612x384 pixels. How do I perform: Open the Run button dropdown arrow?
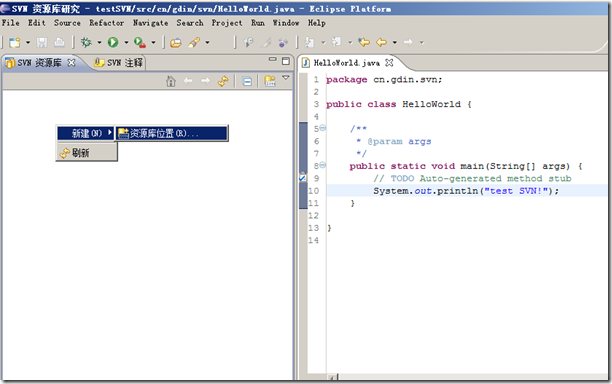tap(126, 42)
